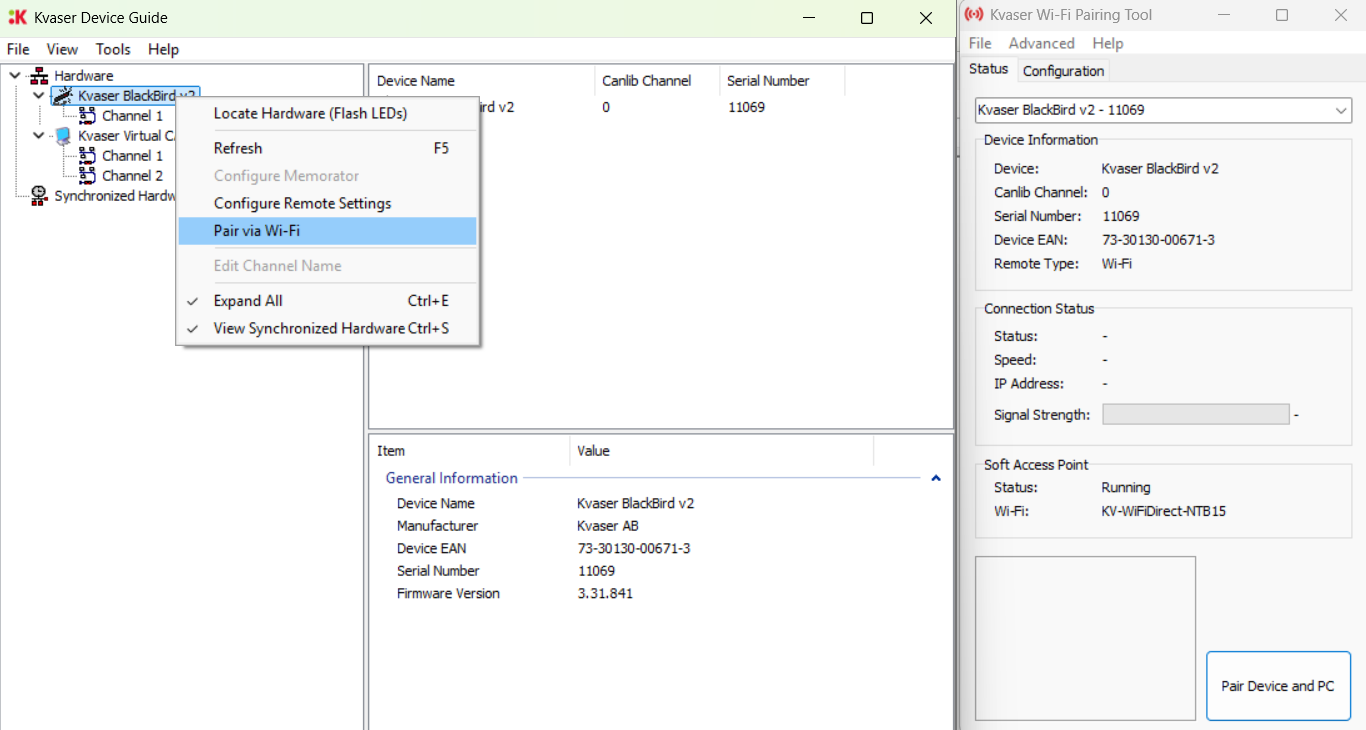Click Firmware Version value 3.31.841
Viewport: 1366px width, 730px height.
click(605, 594)
